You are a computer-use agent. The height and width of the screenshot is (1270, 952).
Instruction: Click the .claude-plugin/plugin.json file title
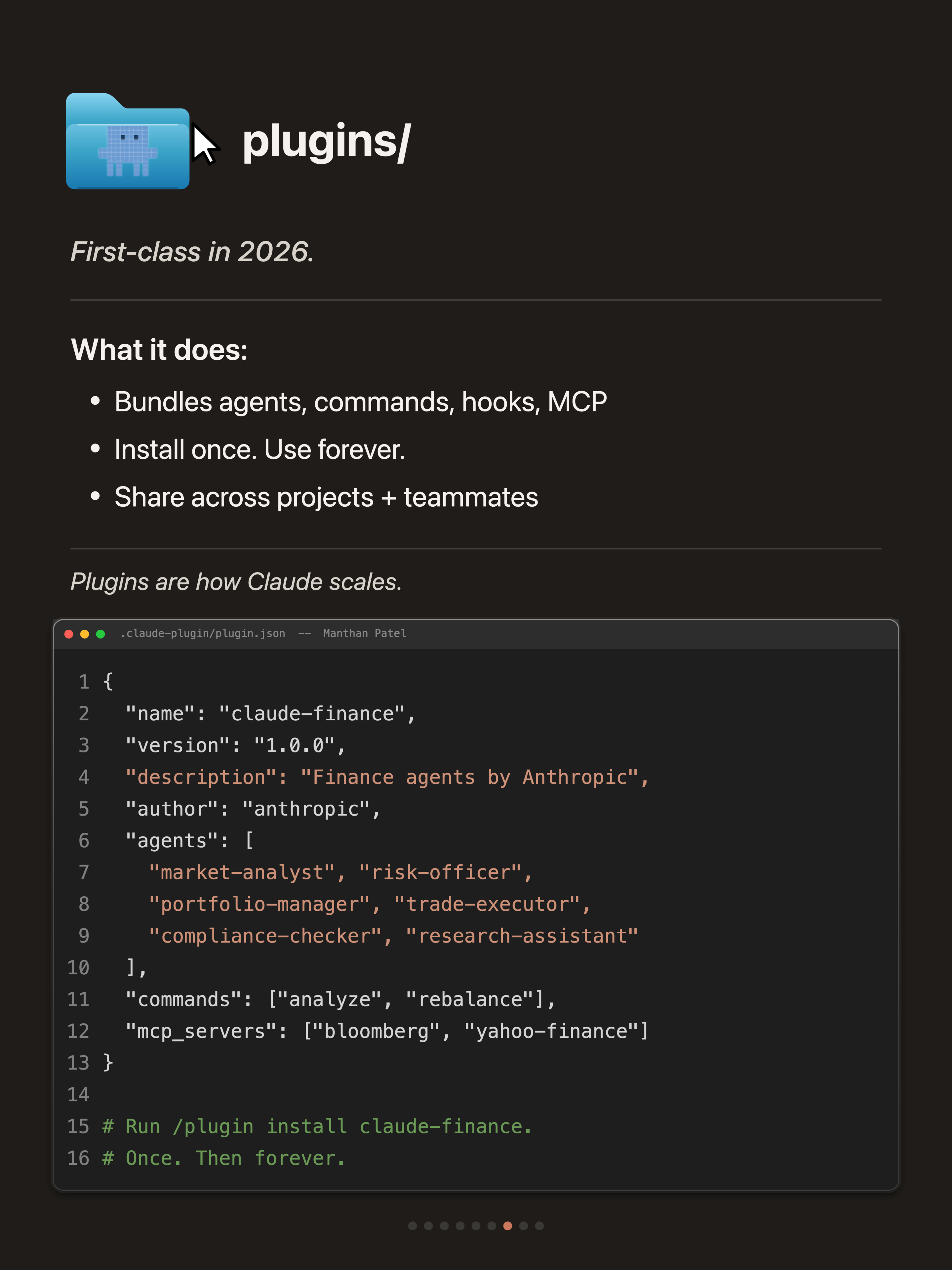pos(203,633)
